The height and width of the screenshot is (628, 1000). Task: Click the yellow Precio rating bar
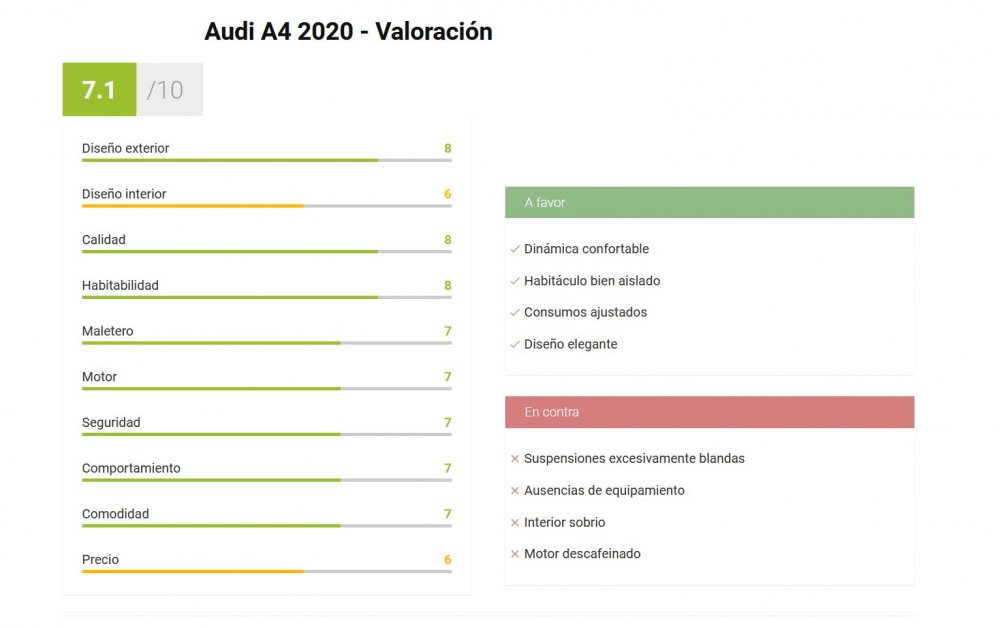pos(266,572)
